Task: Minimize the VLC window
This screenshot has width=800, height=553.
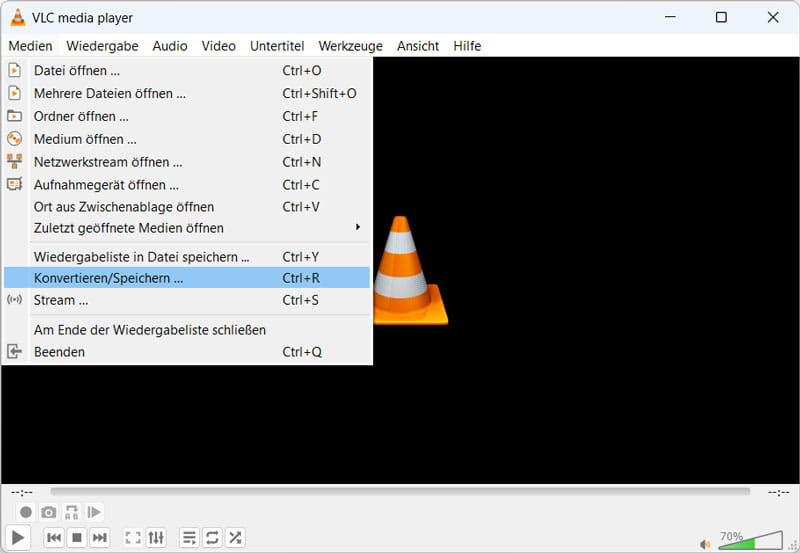Action: click(670, 17)
